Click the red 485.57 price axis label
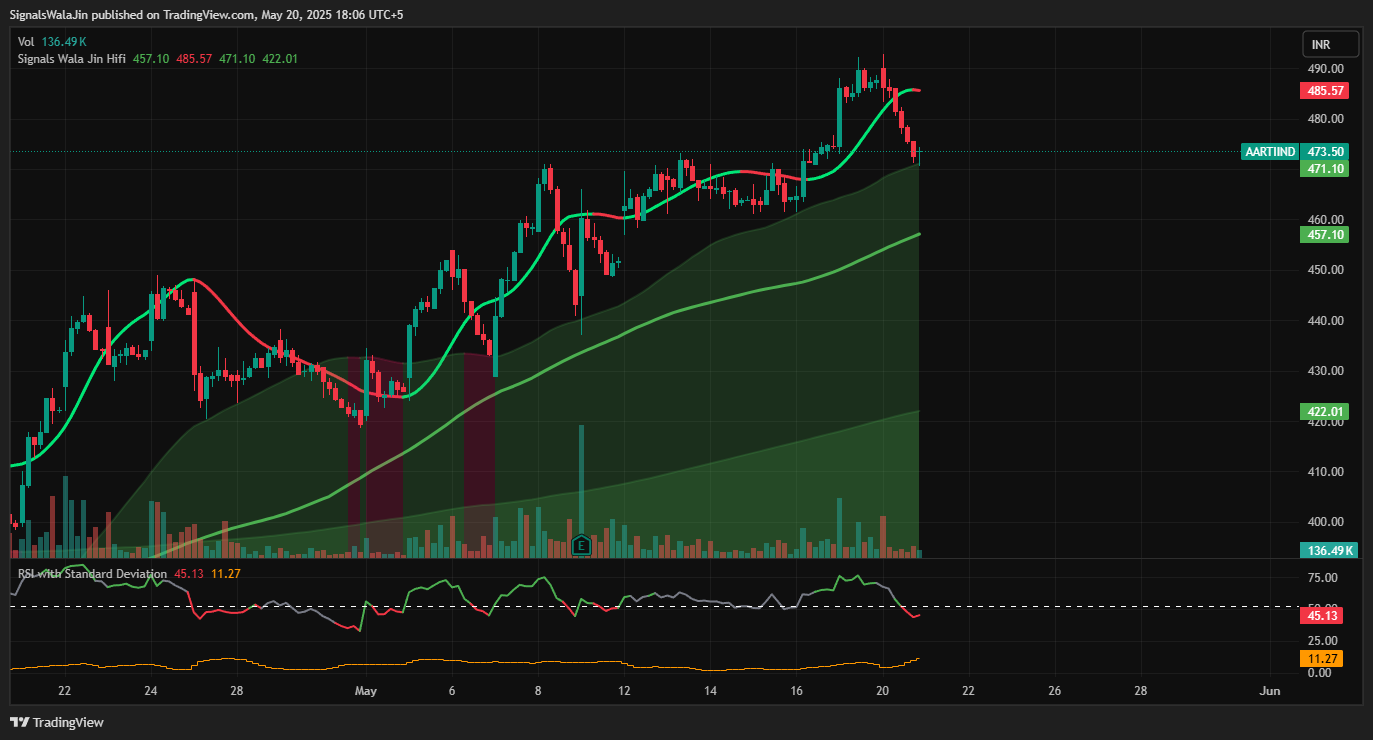 (x=1325, y=91)
